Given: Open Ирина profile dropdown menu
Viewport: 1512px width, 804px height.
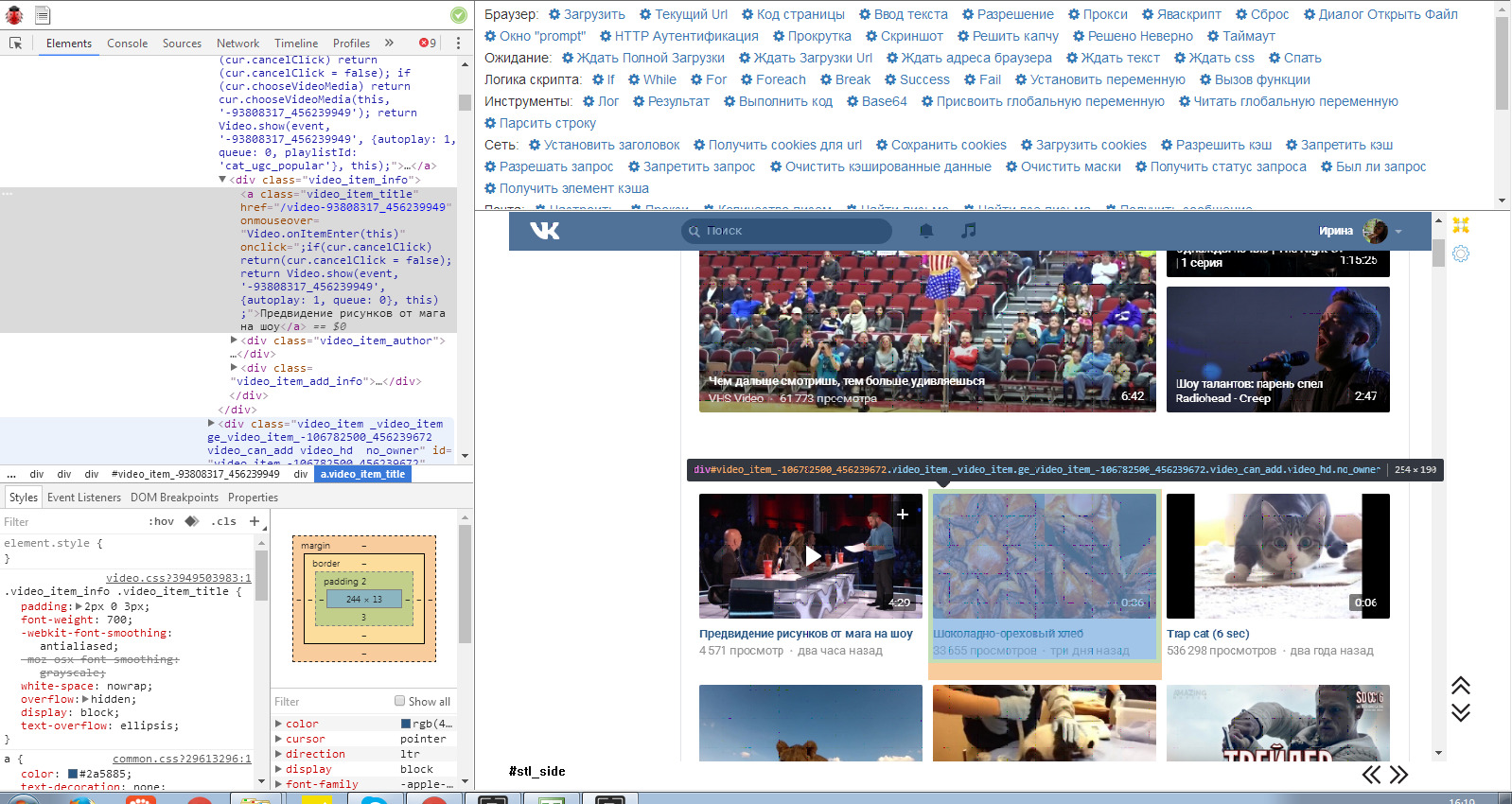Looking at the screenshot, I should click(1360, 231).
